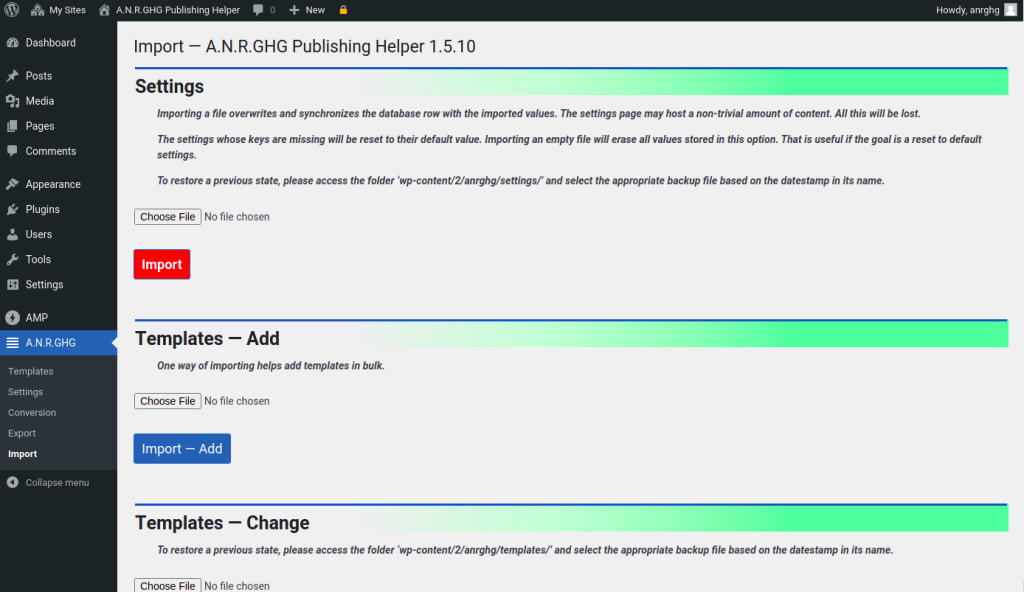The height and width of the screenshot is (592, 1024).
Task: Open the comments bubble icon in admin bar
Action: tap(264, 10)
